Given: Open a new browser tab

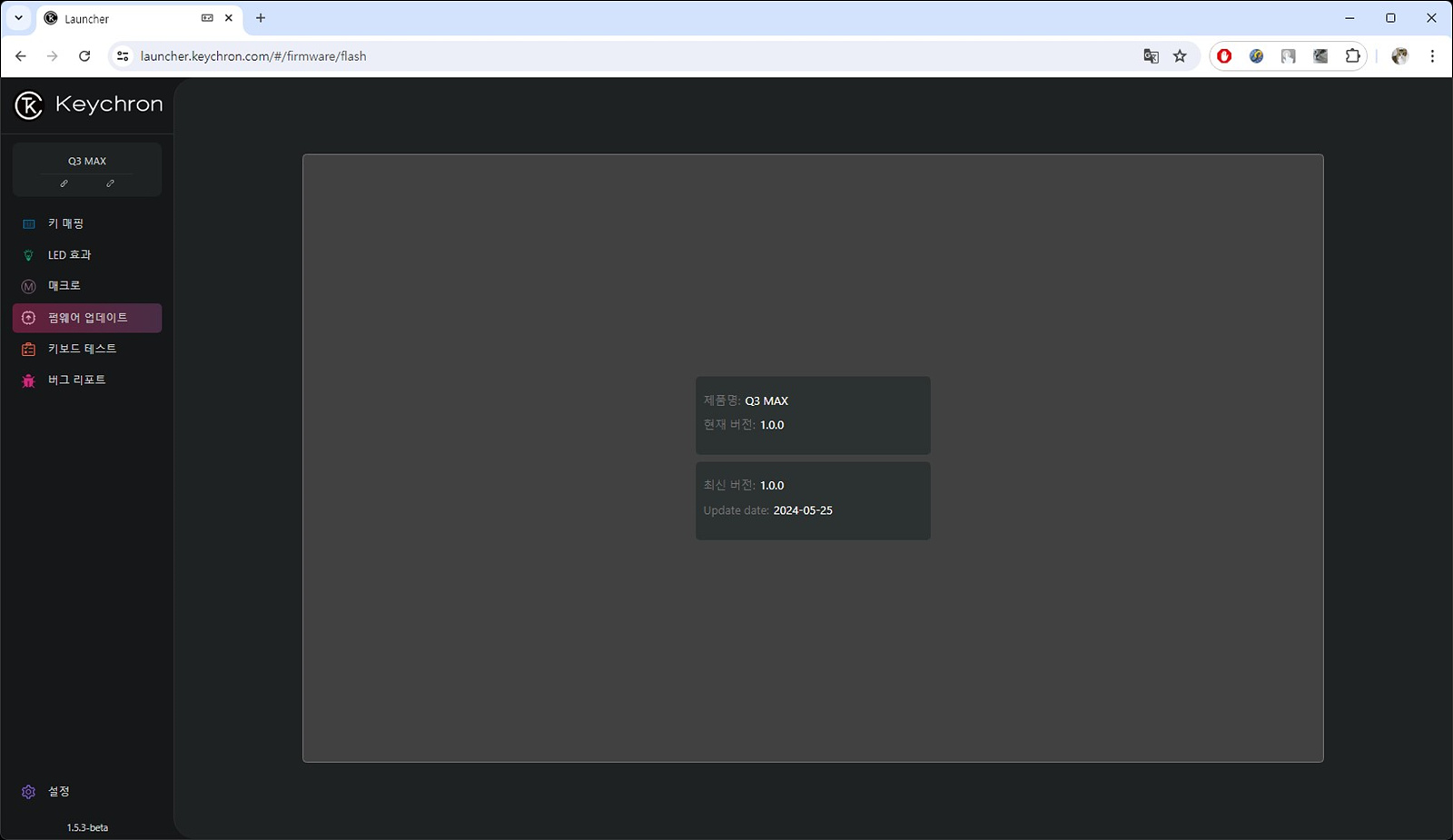Looking at the screenshot, I should click(x=261, y=18).
